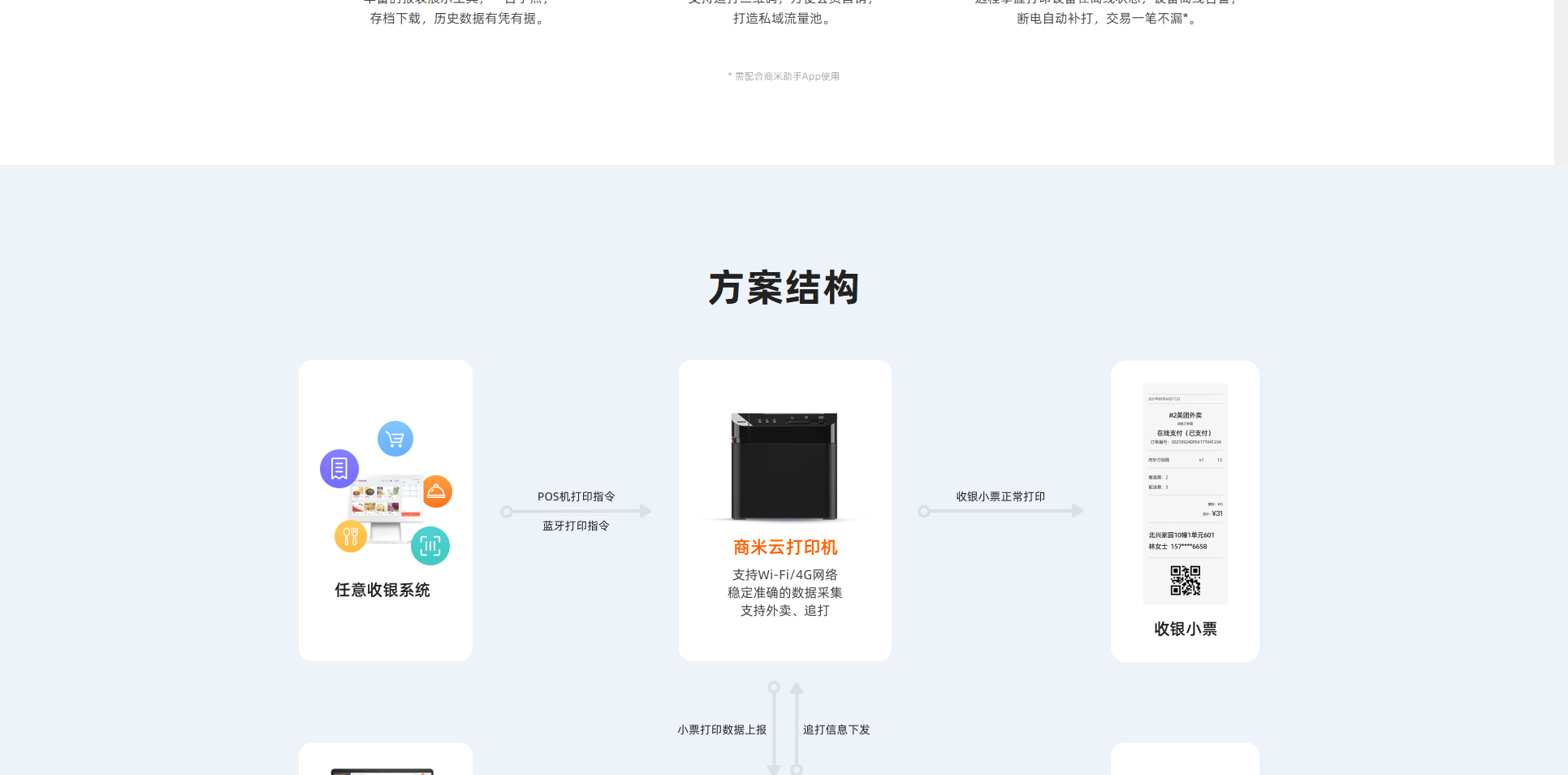Image resolution: width=1568 pixels, height=775 pixels.
Task: Click the purple receipt icon
Action: coord(339,469)
